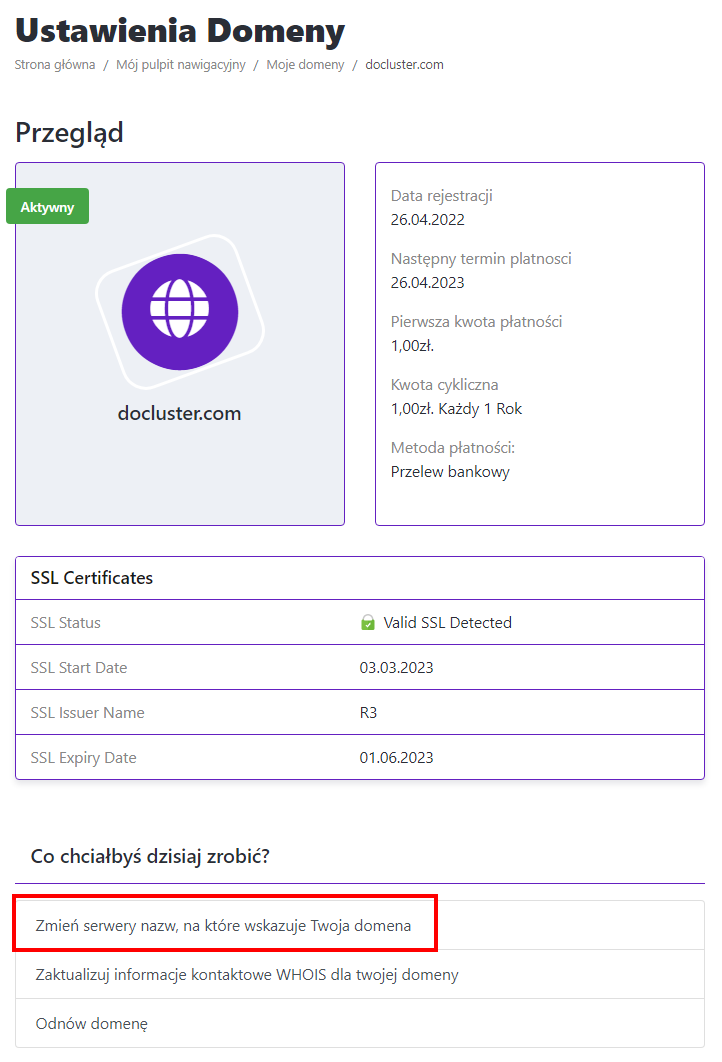This screenshot has width=722, height=1062.
Task: Click the SSL Certificates table header
Action: pyautogui.click(x=92, y=578)
